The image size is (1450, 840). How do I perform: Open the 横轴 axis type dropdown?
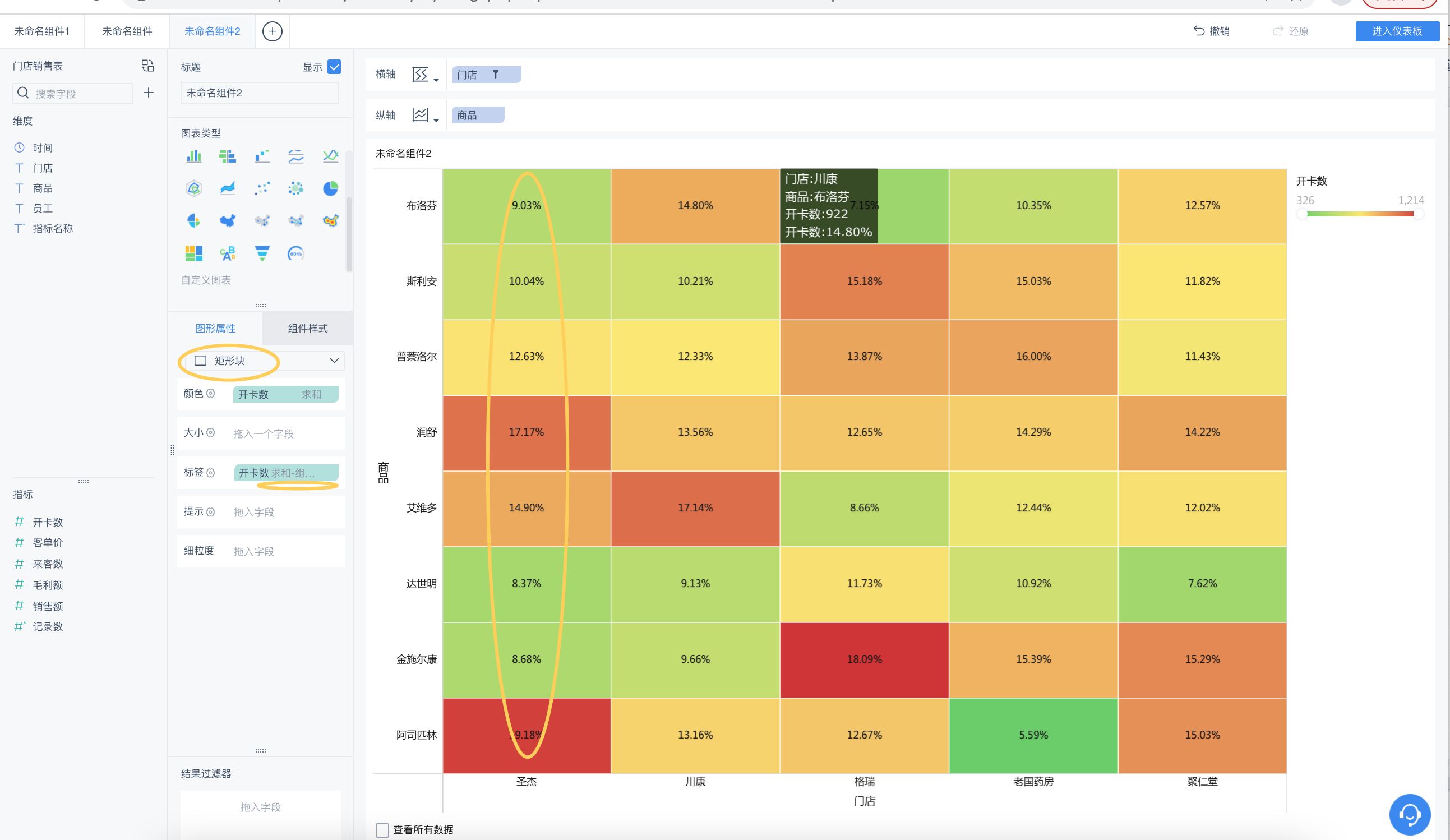tap(426, 75)
